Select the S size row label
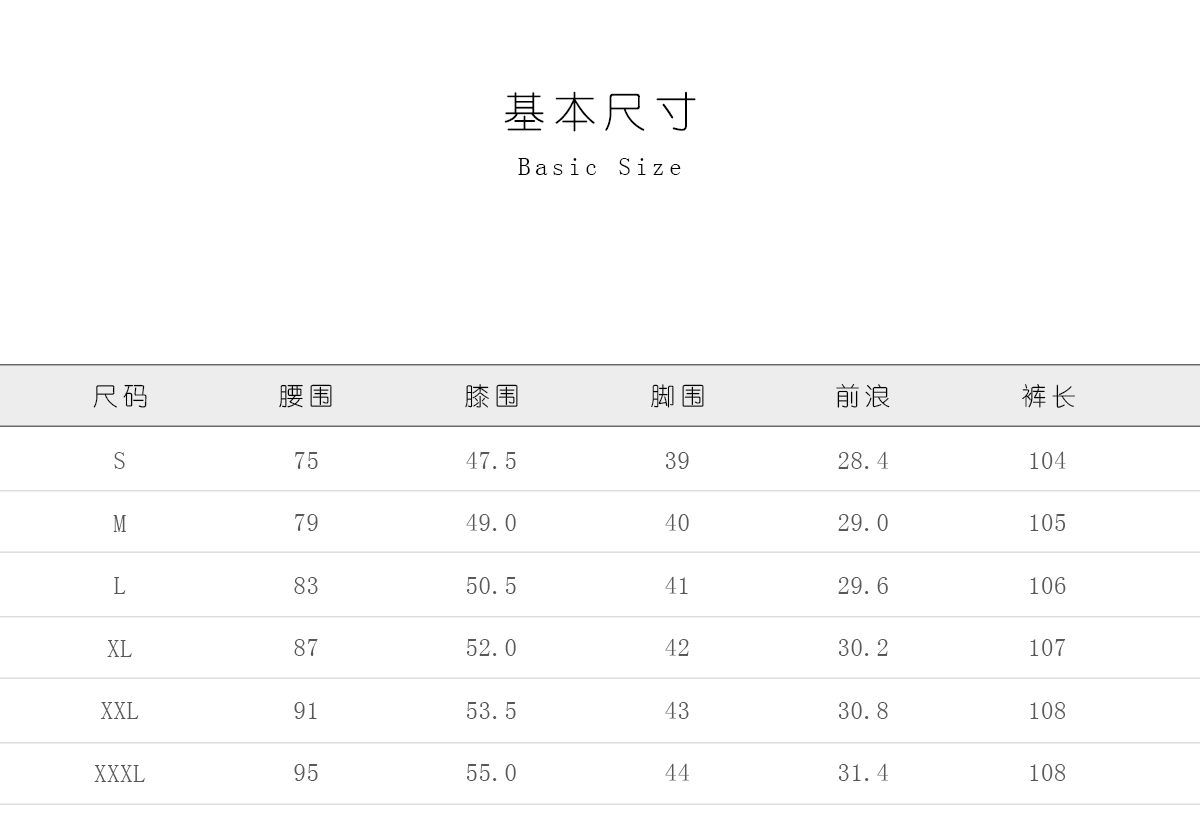Viewport: 1200px width, 832px height. (120, 461)
